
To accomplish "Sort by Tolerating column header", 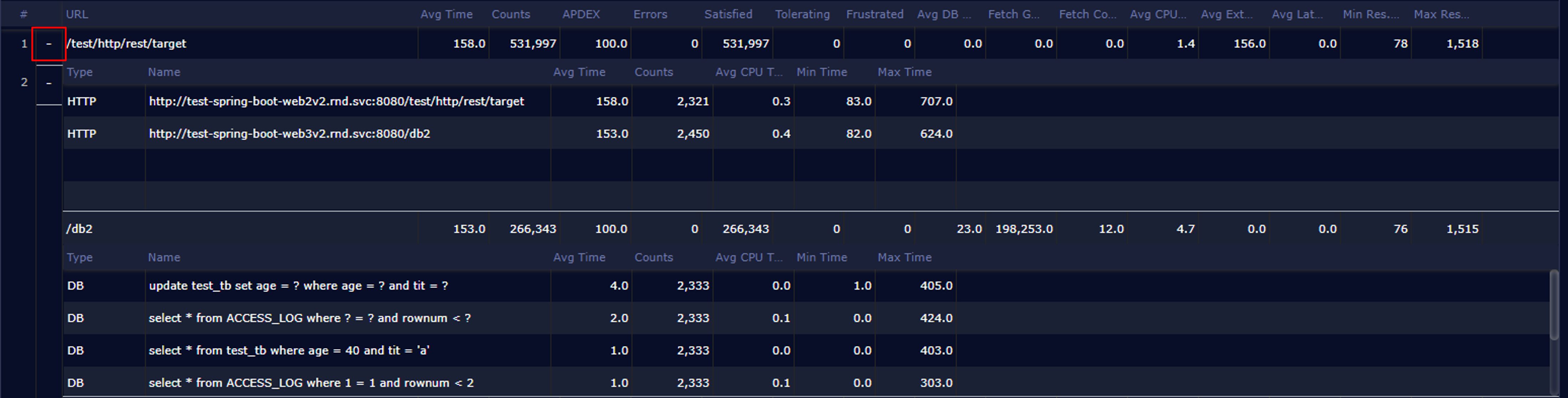I will 802,14.
